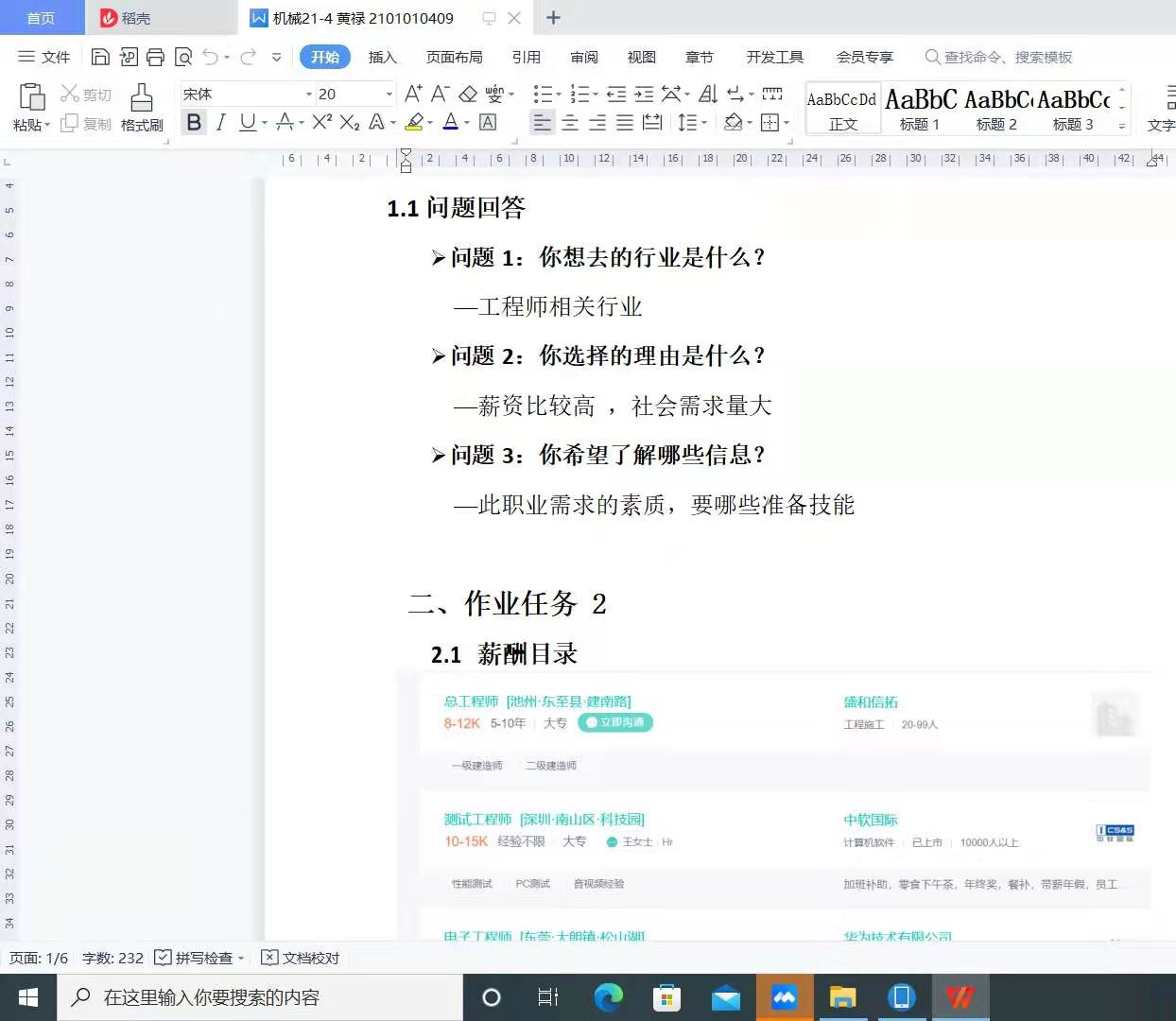Open the 页面布局 (Page Layout) tab
1176x1021 pixels.
click(x=454, y=57)
